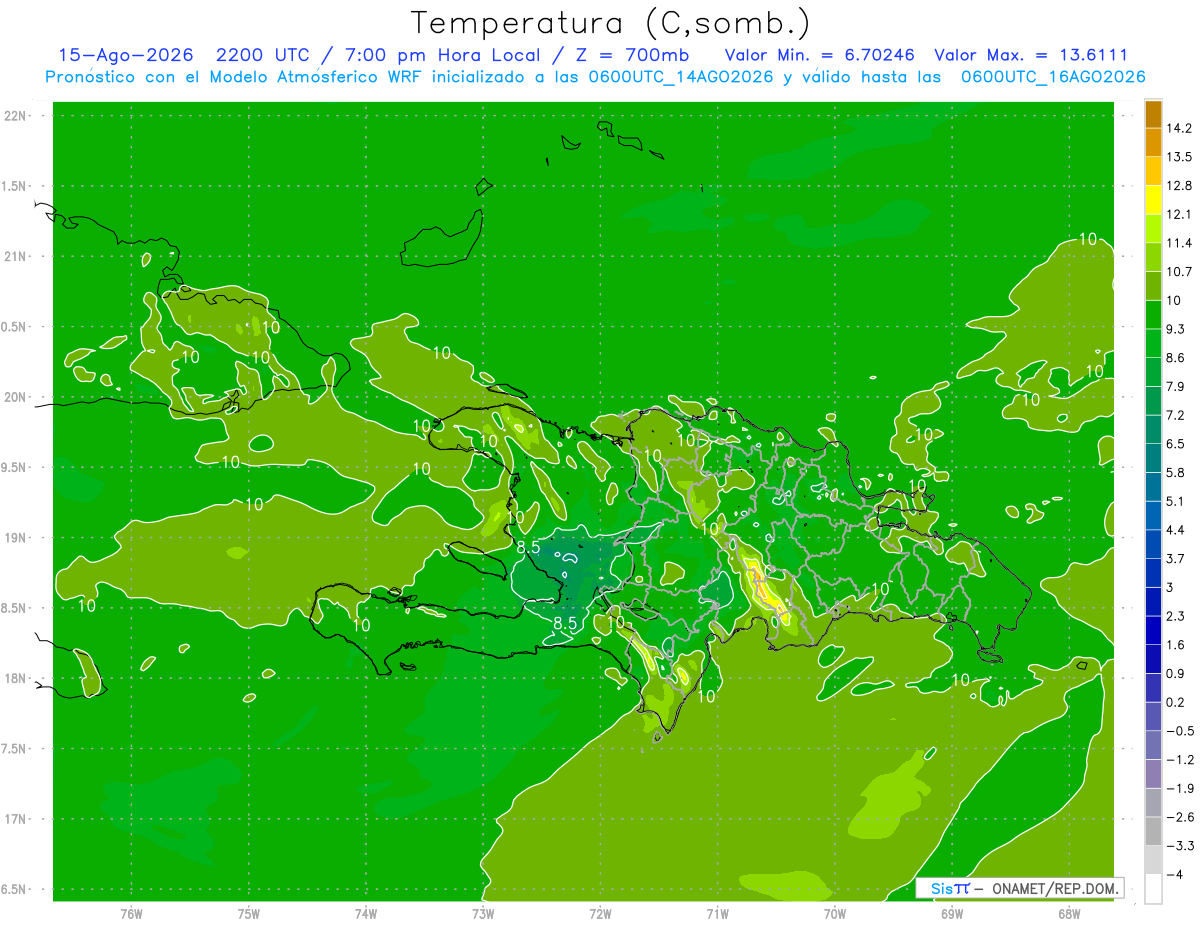The width and height of the screenshot is (1200, 927).
Task: Pick the gold swatch between 12.8 and 13.5
Action: coord(1153,171)
